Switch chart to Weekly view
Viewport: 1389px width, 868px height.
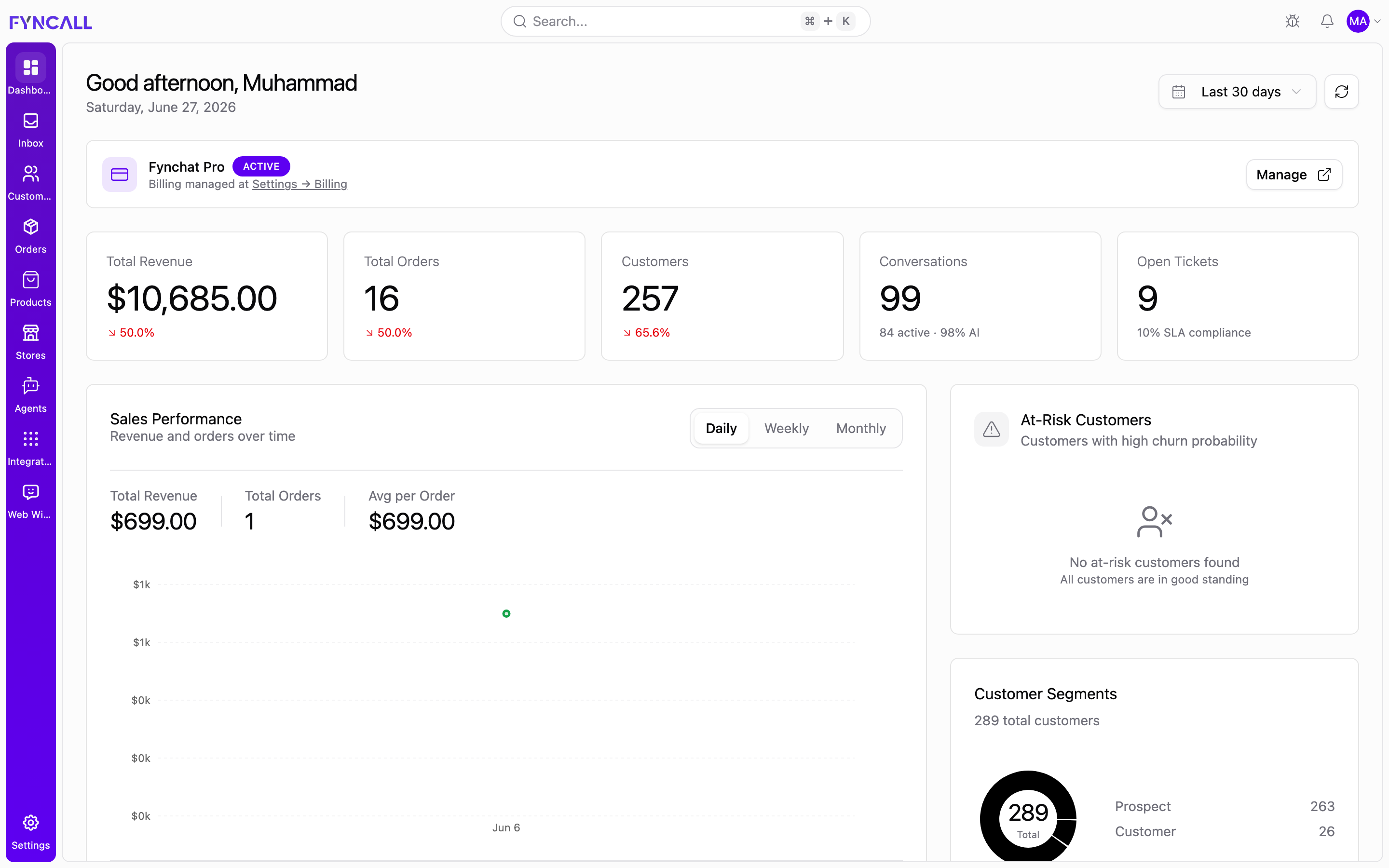click(x=786, y=428)
